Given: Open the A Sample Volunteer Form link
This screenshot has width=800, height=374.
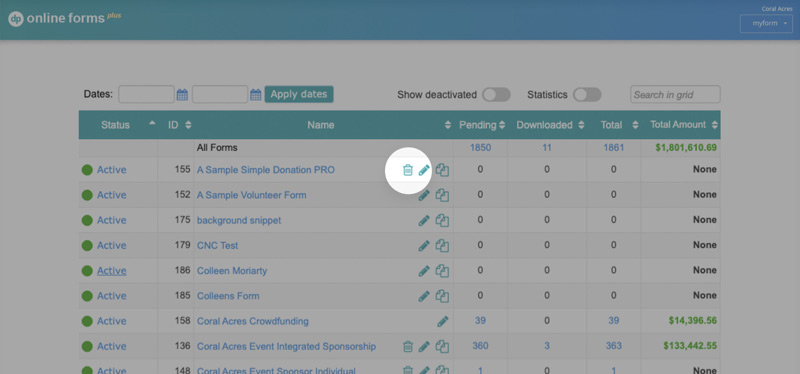Looking at the screenshot, I should [x=252, y=195].
